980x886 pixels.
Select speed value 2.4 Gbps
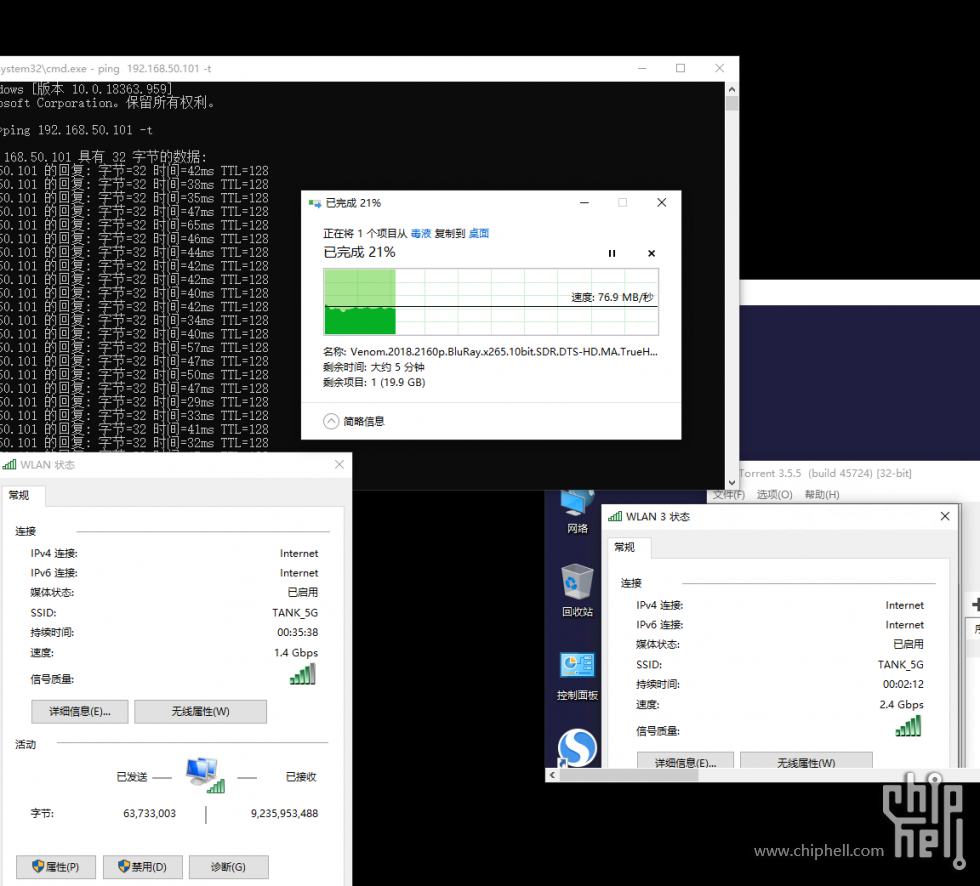point(901,704)
